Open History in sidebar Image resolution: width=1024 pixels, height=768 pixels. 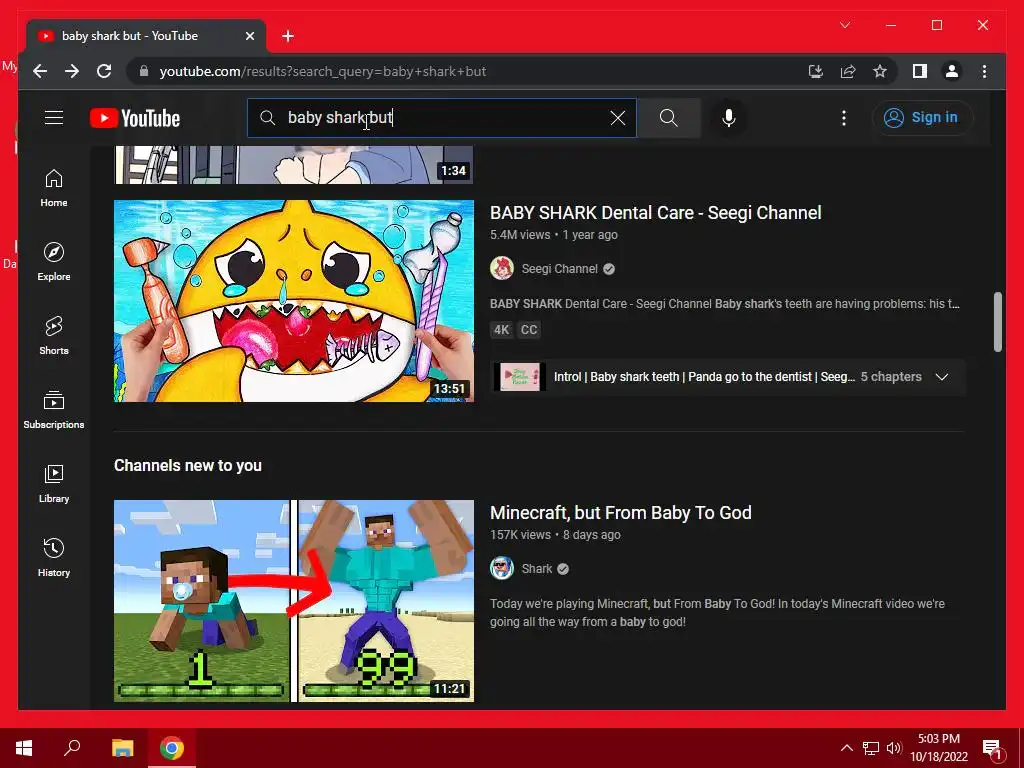(x=54, y=558)
